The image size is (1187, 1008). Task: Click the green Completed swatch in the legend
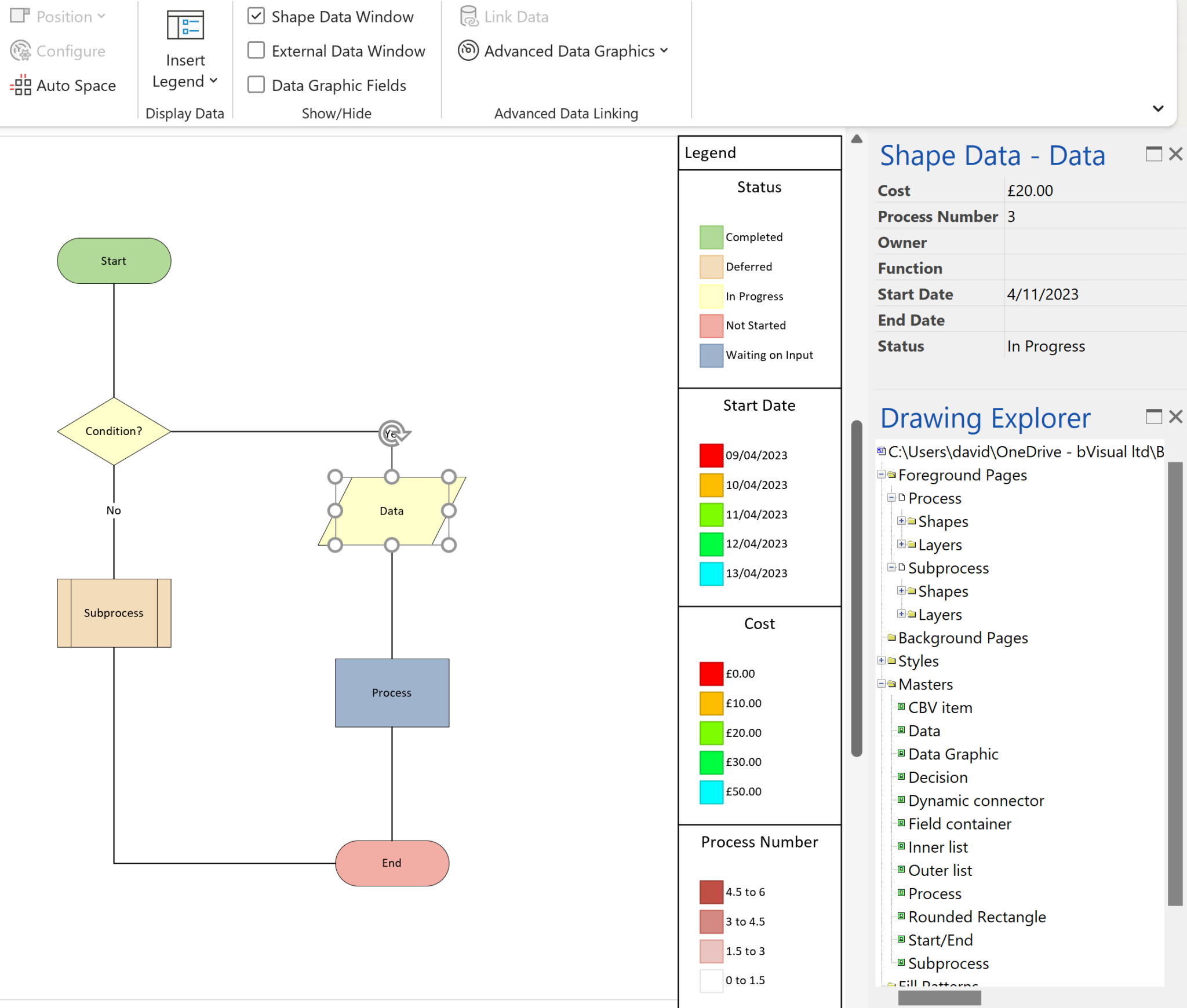(x=711, y=236)
